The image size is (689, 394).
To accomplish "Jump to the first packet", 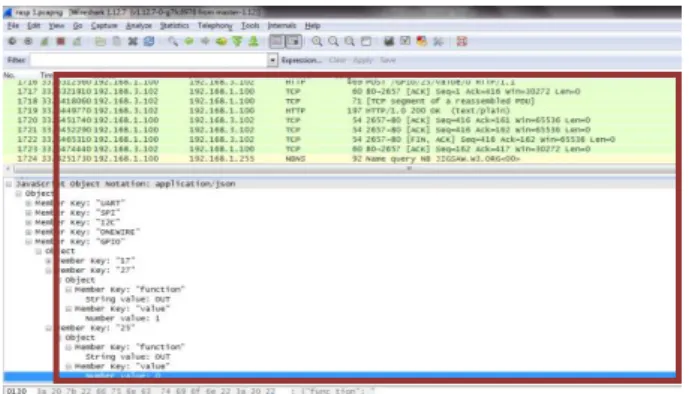I will pyautogui.click(x=237, y=42).
